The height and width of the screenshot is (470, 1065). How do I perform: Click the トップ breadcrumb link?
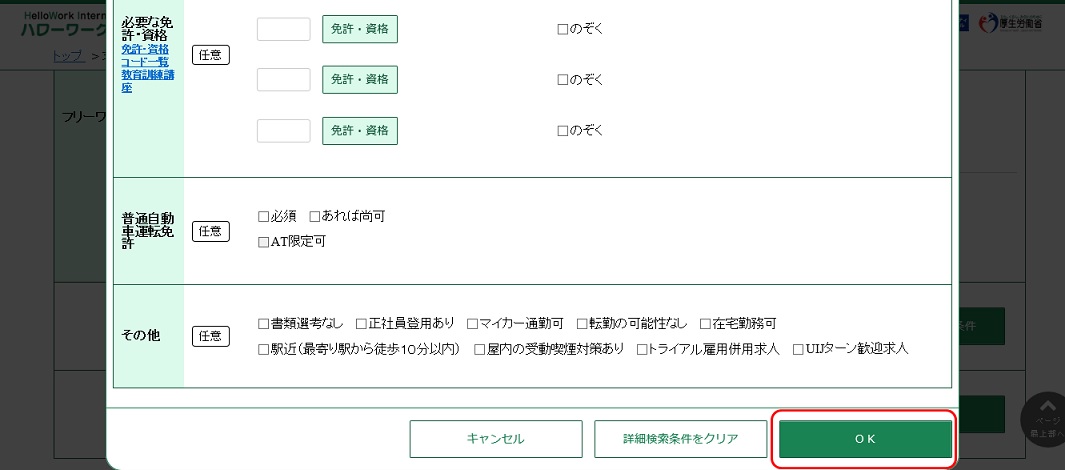(69, 56)
